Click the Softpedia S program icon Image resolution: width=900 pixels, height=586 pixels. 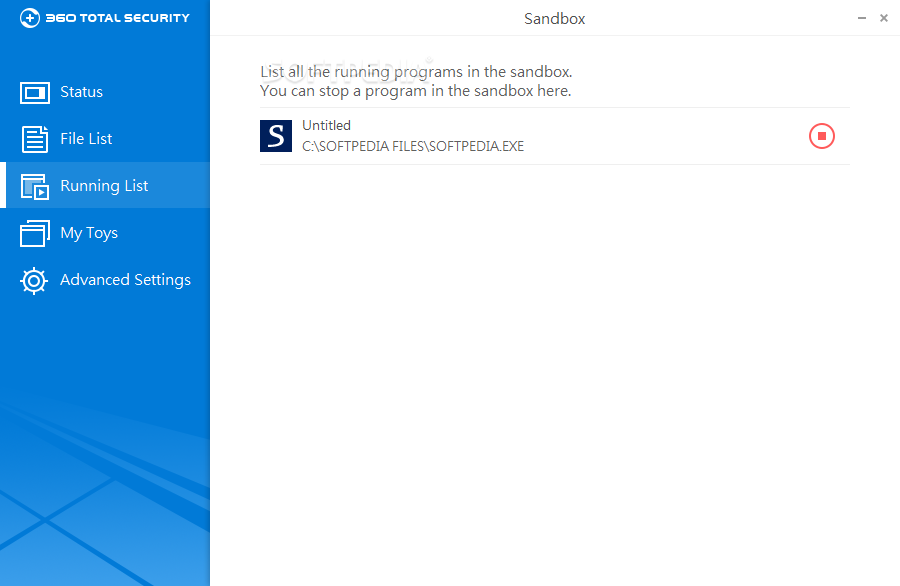click(276, 136)
